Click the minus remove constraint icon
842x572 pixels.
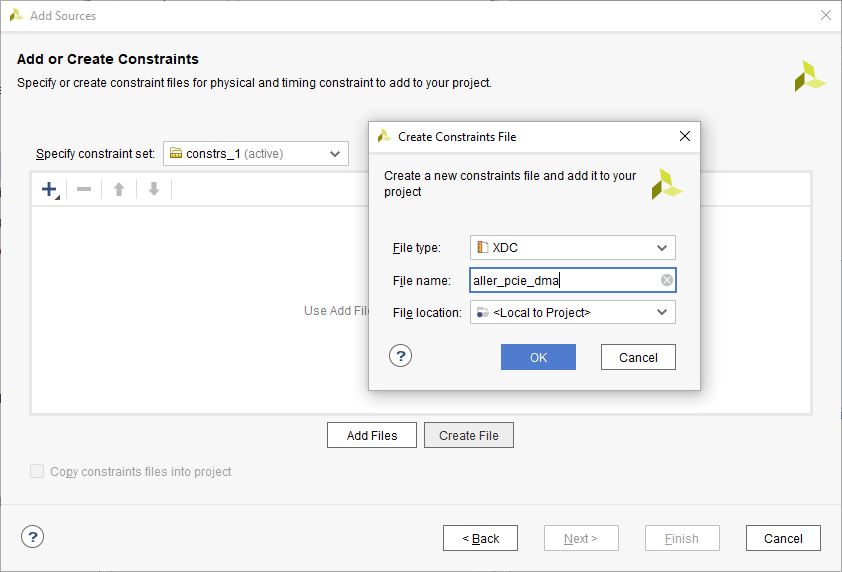84,189
